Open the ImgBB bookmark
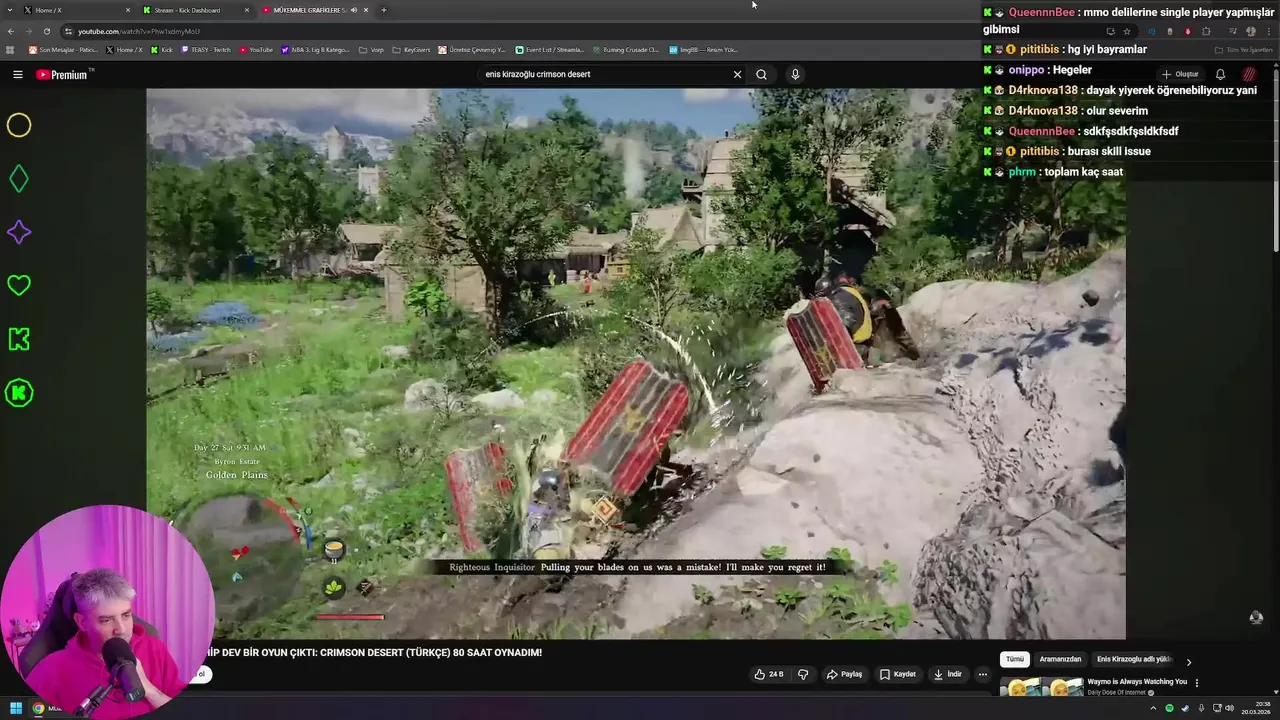This screenshot has width=1280, height=720. click(704, 49)
